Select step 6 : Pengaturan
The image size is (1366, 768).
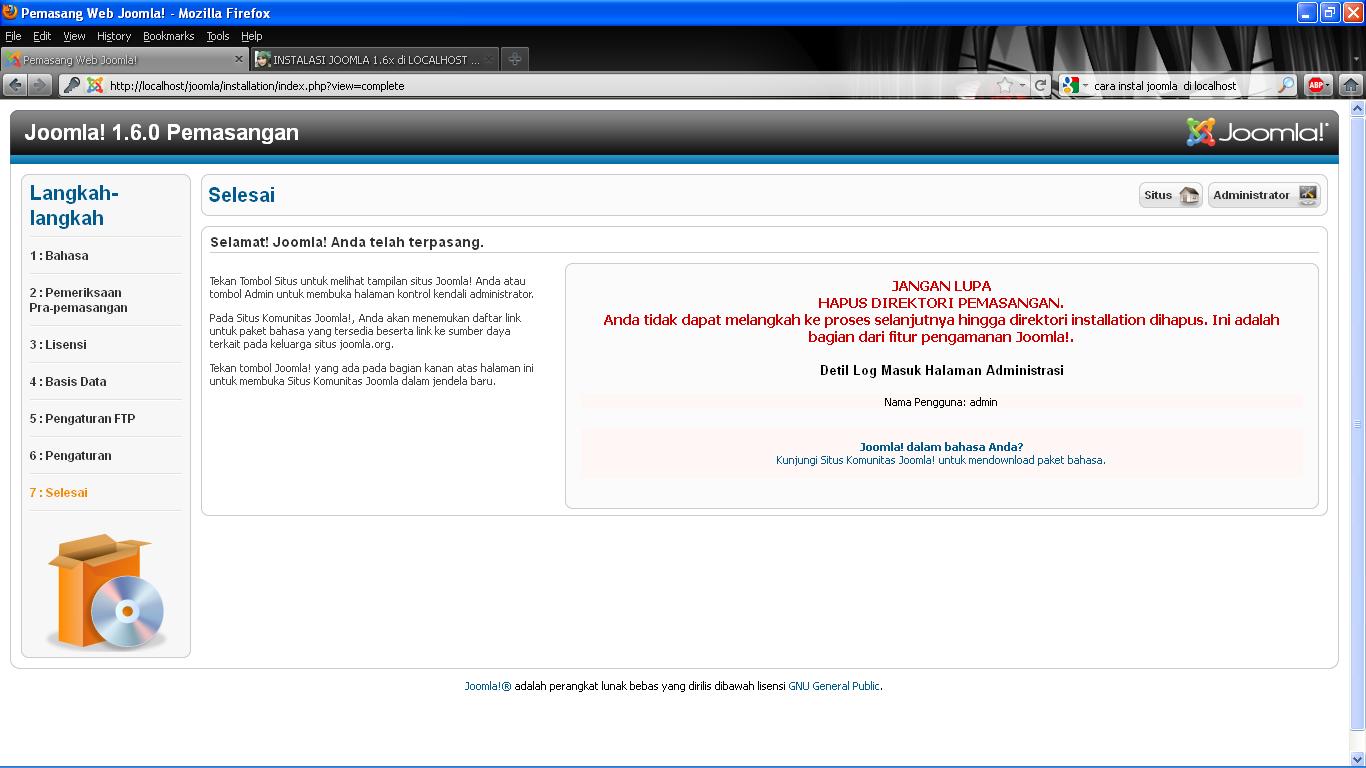(70, 455)
